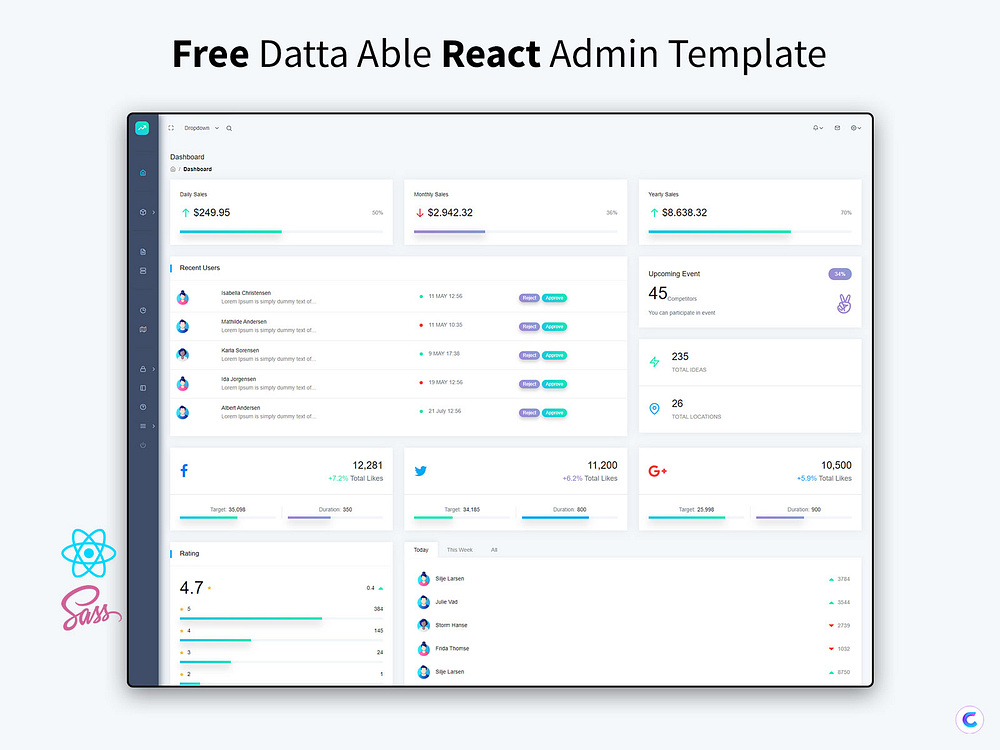The height and width of the screenshot is (750, 1000).
Task: Select the home icon in the sidebar
Action: [142, 172]
